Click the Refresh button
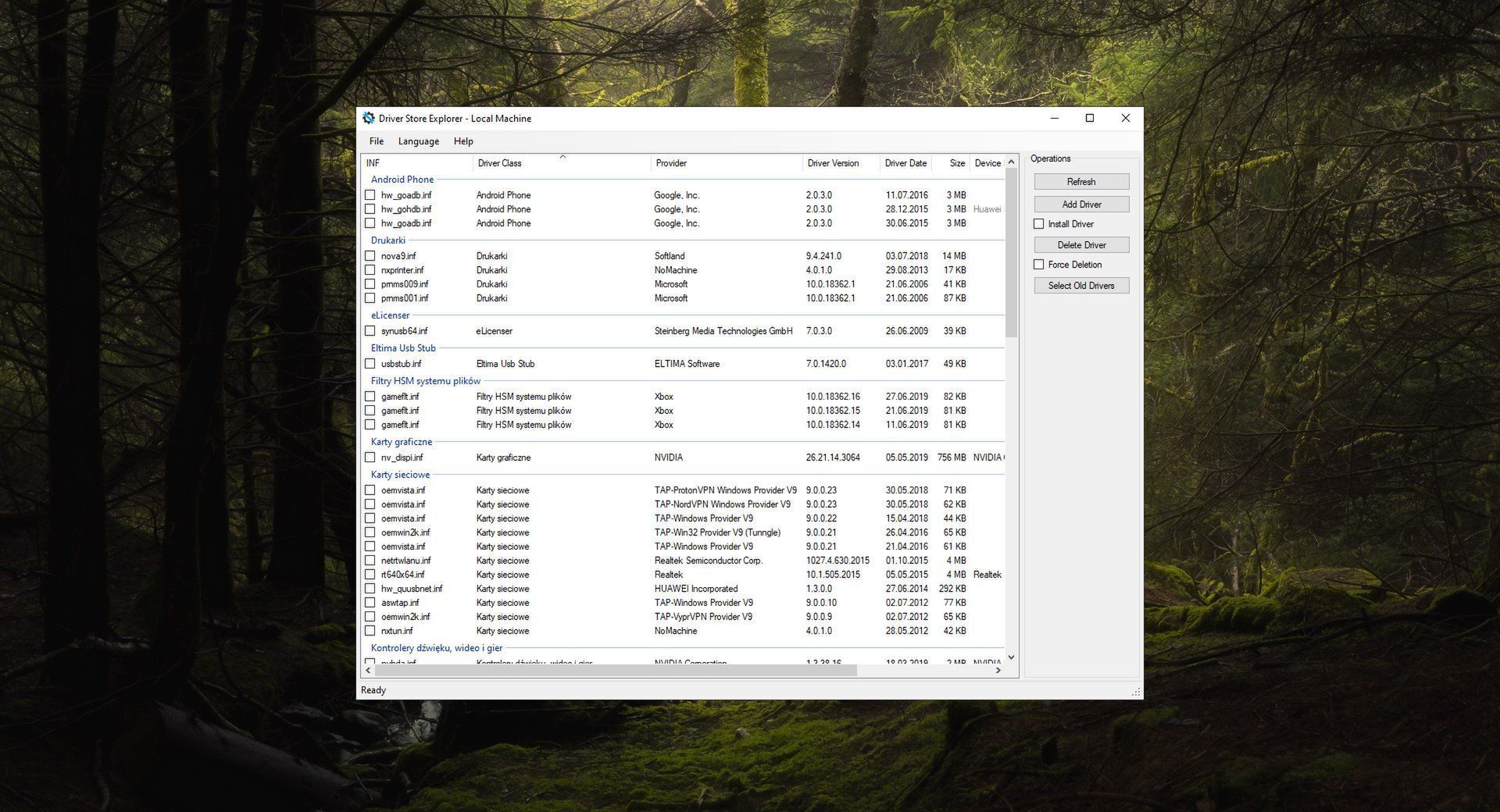Viewport: 1500px width, 812px height. pyautogui.click(x=1081, y=181)
